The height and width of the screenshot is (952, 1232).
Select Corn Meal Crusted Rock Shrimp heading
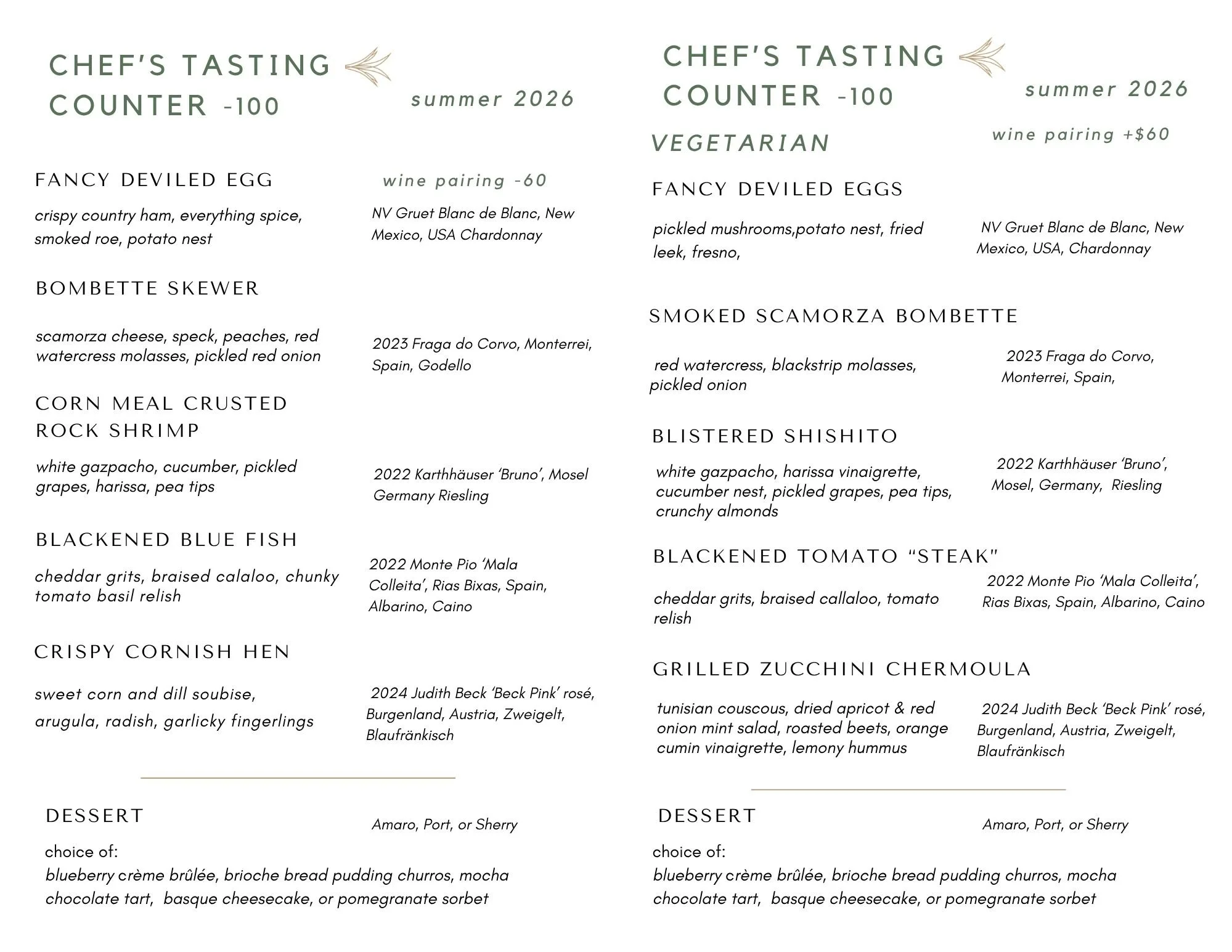tap(161, 417)
